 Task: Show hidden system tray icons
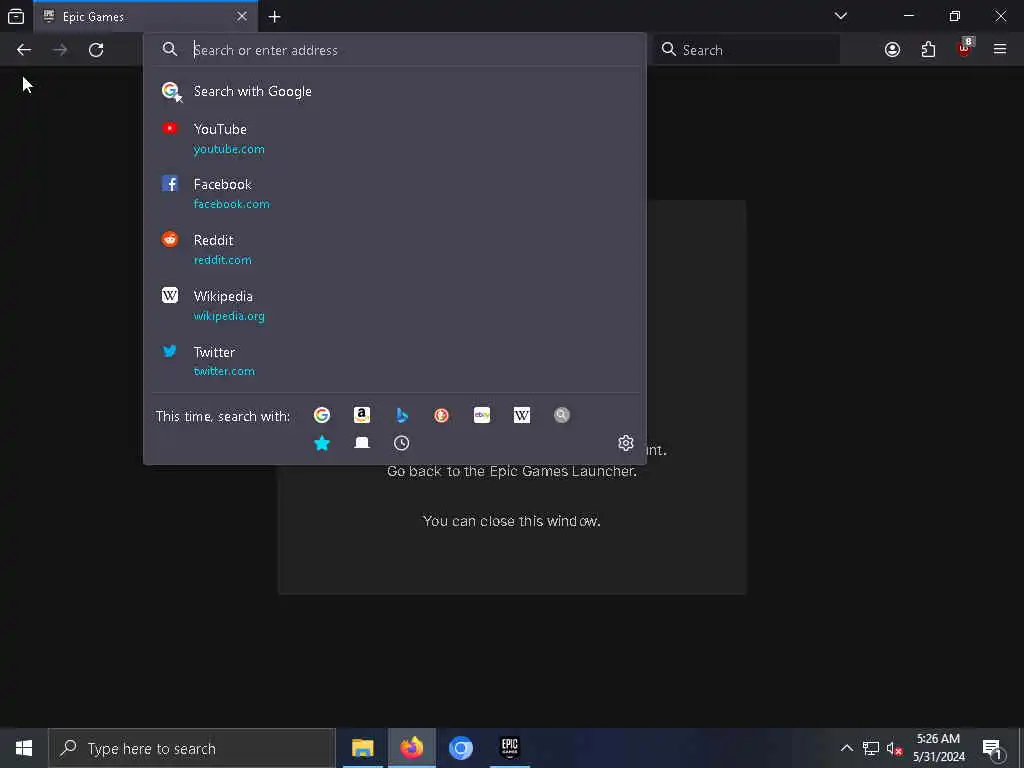tap(846, 748)
